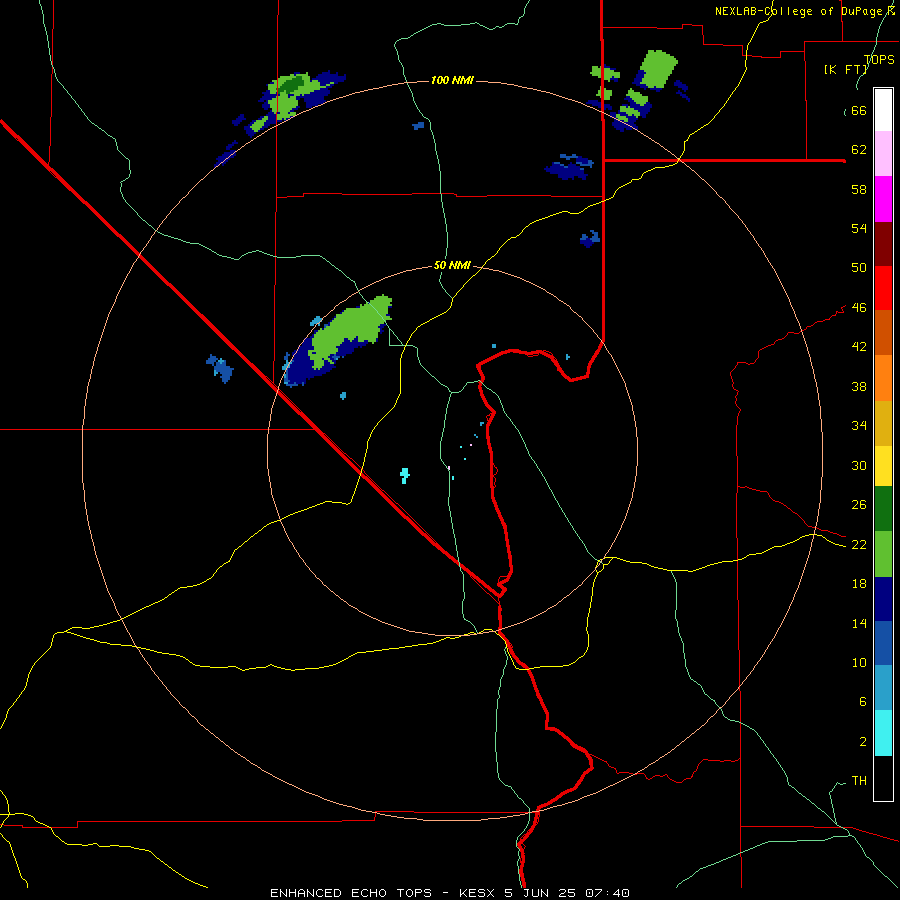This screenshot has height=900, width=900.
Task: Click the light pink 62 kft legend swatch
Action: [x=883, y=153]
